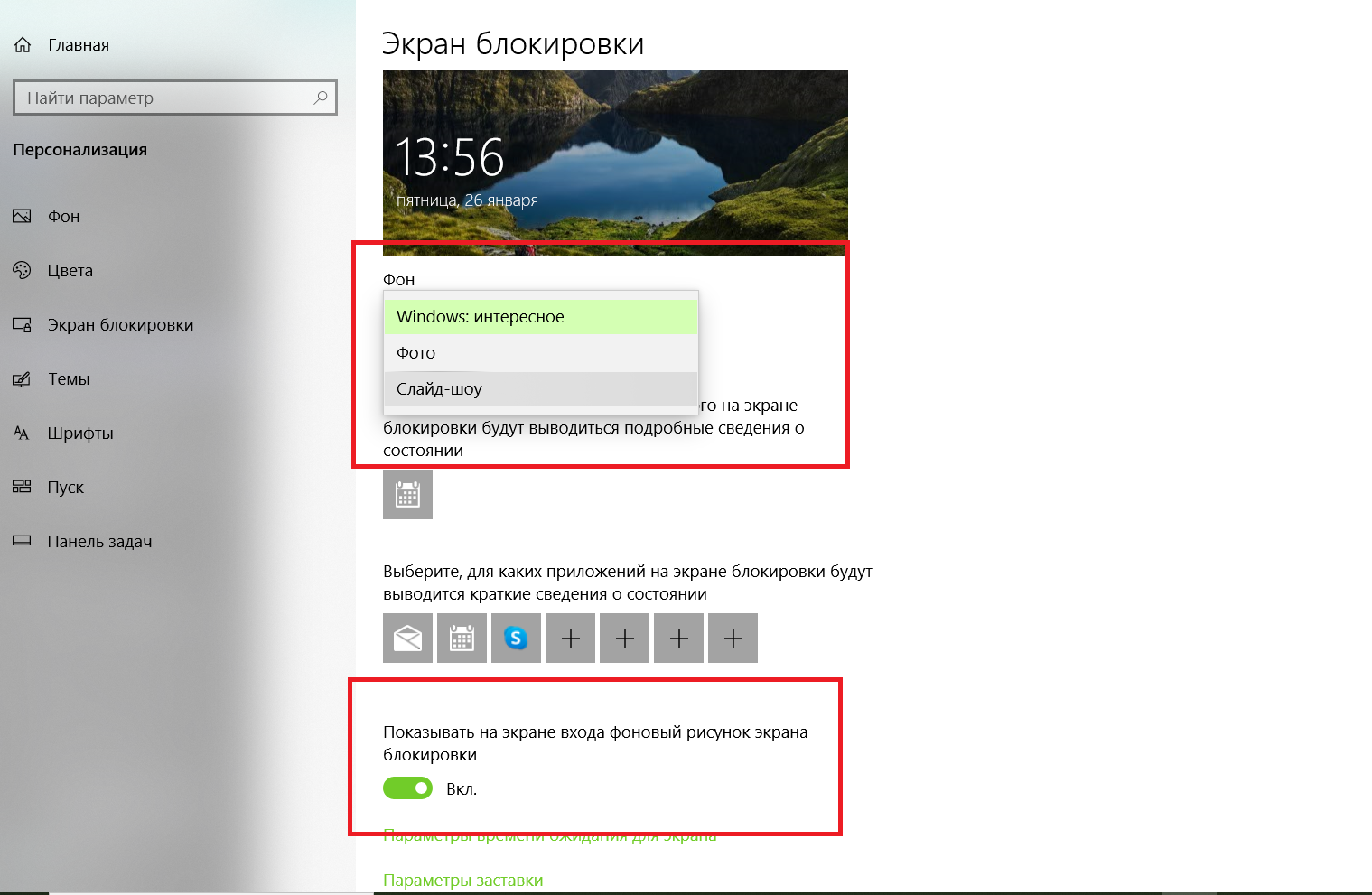
Task: Open the 'Параметры заставки' link
Action: coord(462,880)
